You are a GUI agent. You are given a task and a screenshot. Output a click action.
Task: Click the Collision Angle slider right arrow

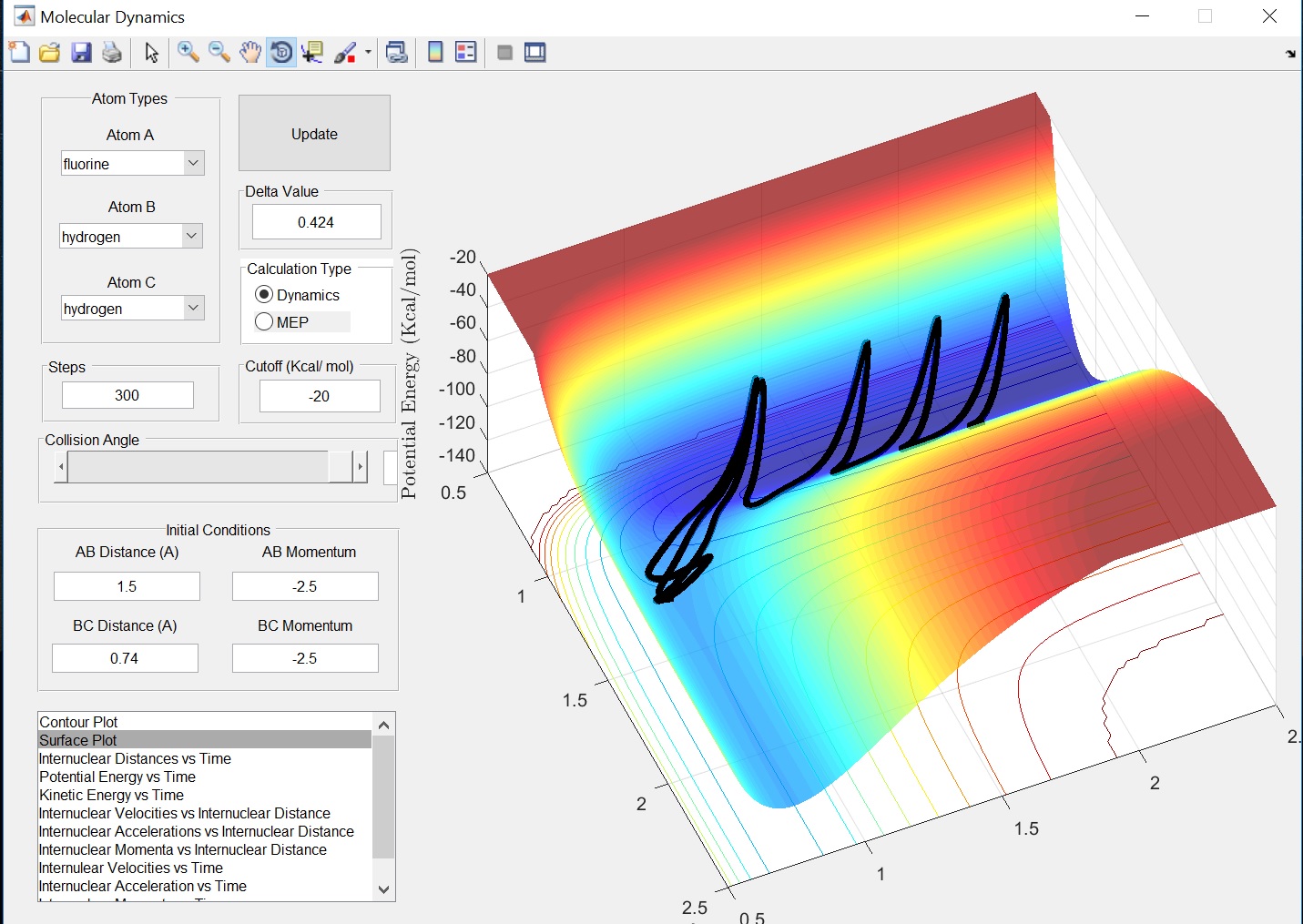pos(361,467)
